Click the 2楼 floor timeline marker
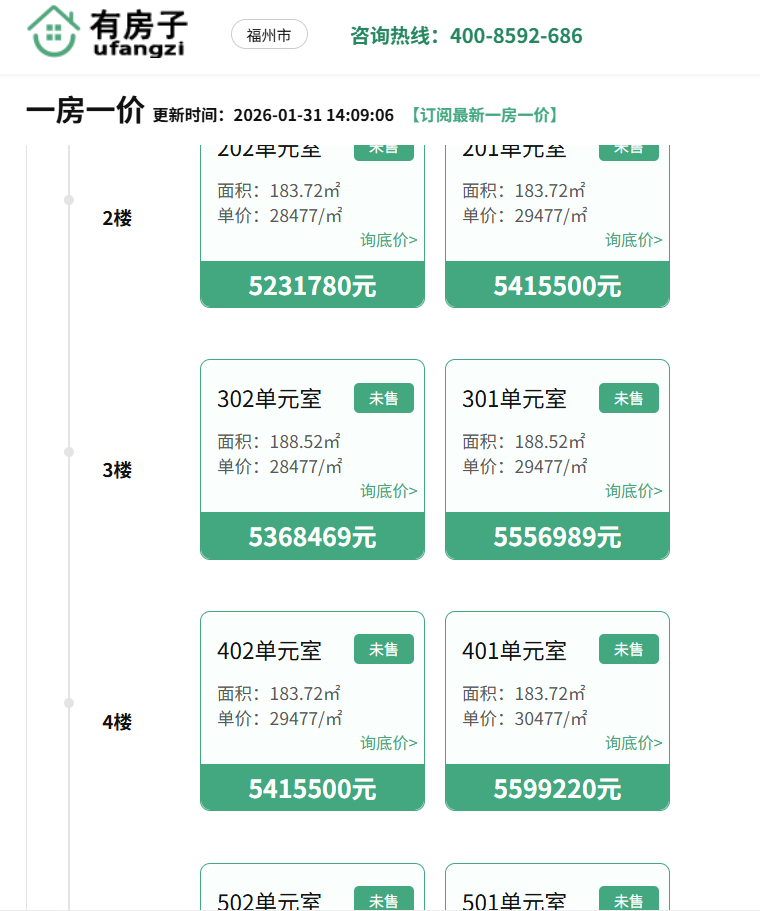The height and width of the screenshot is (911, 760). click(x=69, y=200)
